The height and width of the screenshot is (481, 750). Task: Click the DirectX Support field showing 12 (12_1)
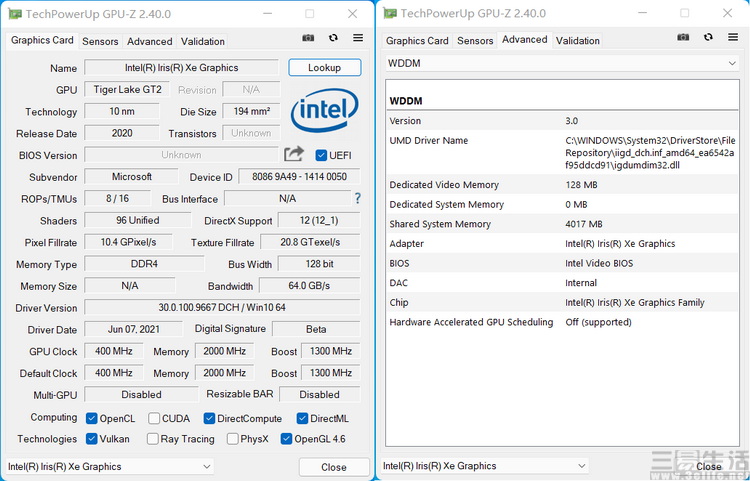[x=319, y=220]
